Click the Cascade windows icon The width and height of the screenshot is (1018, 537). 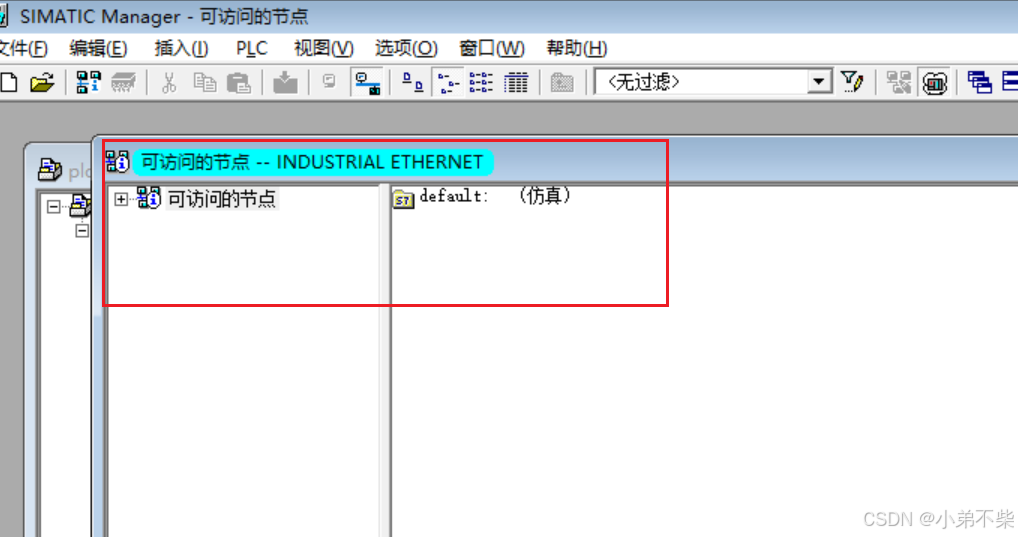click(979, 82)
